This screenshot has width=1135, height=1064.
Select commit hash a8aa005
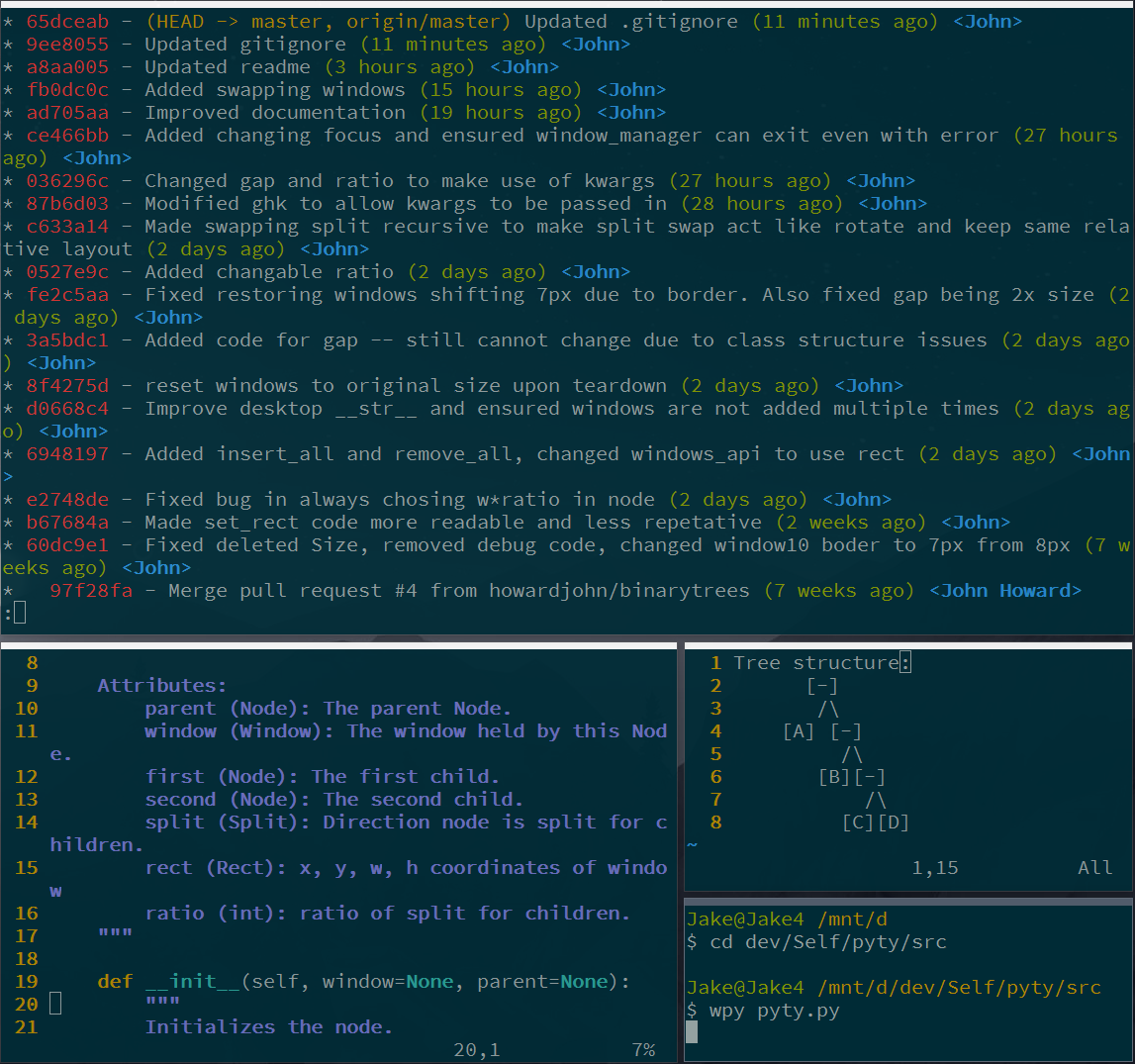(67, 67)
